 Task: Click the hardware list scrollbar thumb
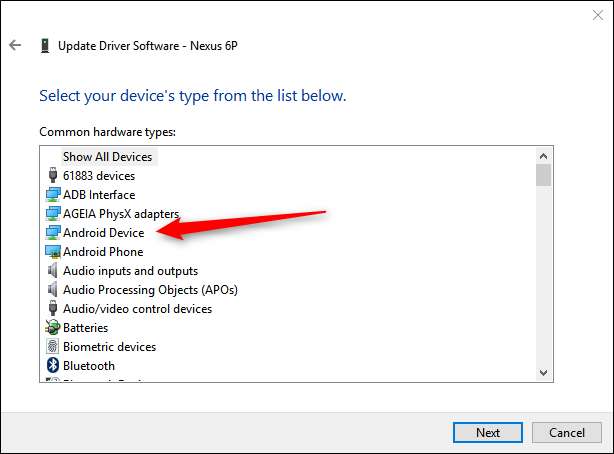tap(543, 176)
